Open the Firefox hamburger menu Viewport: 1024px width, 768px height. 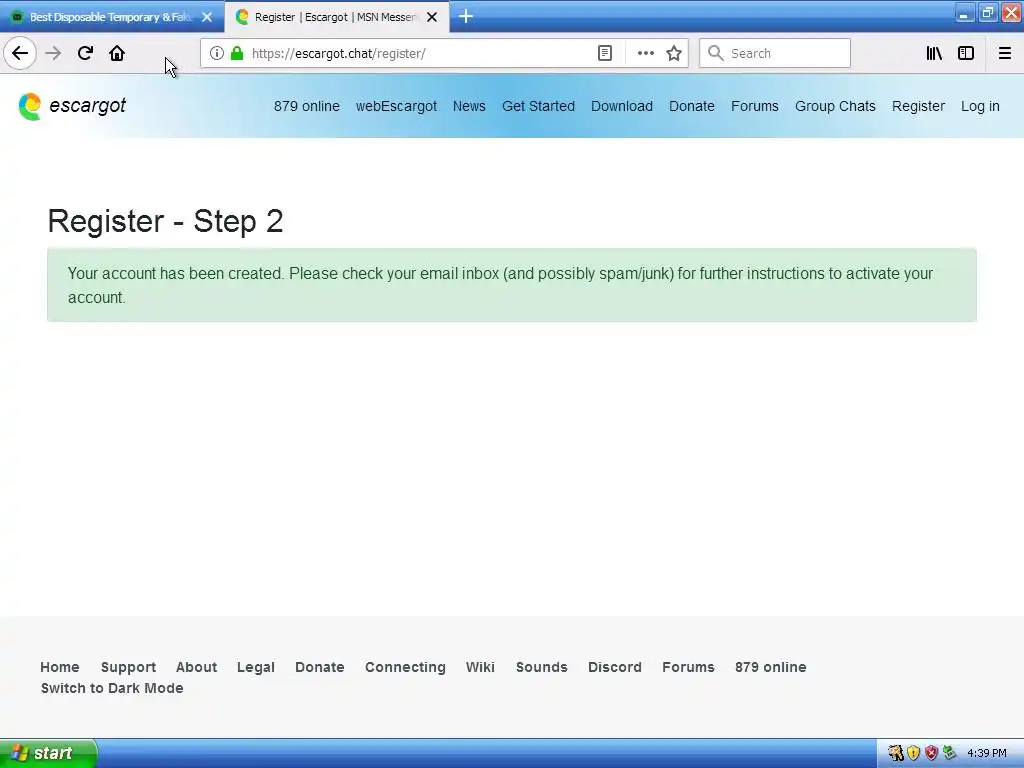1004,53
